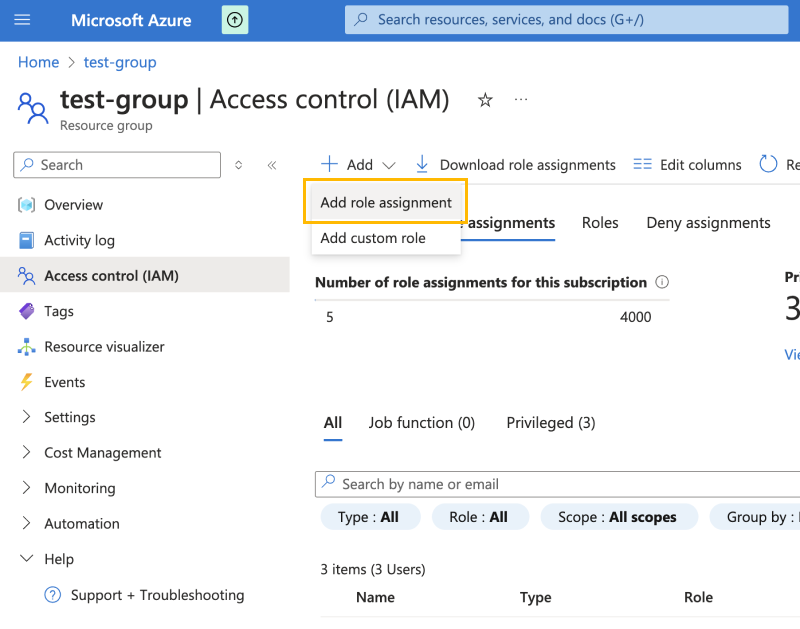Image resolution: width=800 pixels, height=629 pixels.
Task: Open the test-group breadcrumb link
Action: click(120, 62)
